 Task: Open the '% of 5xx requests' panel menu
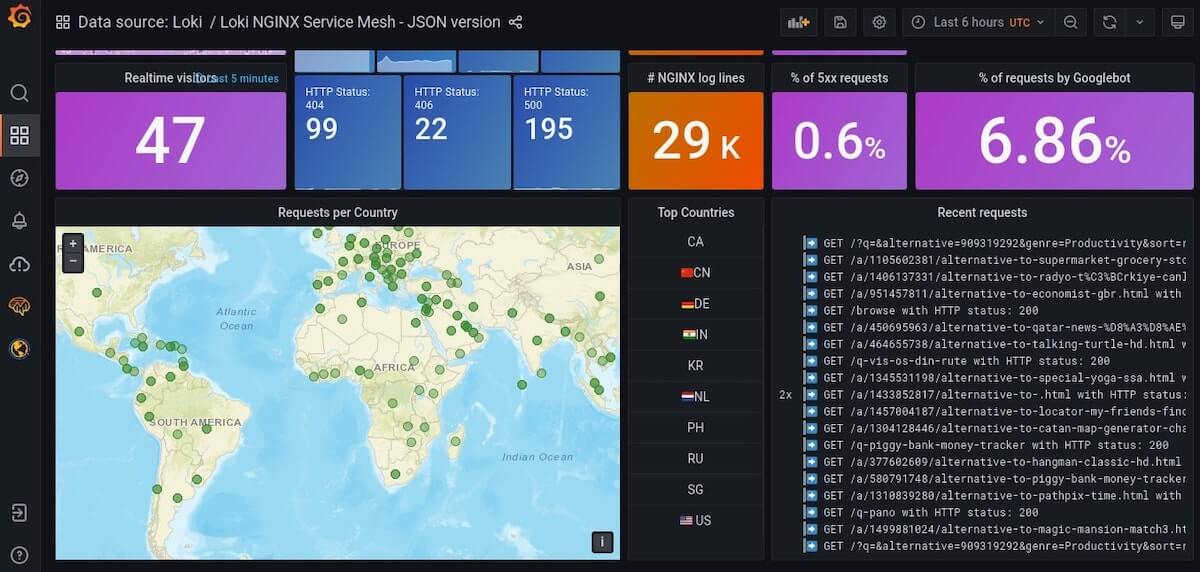tap(840, 77)
